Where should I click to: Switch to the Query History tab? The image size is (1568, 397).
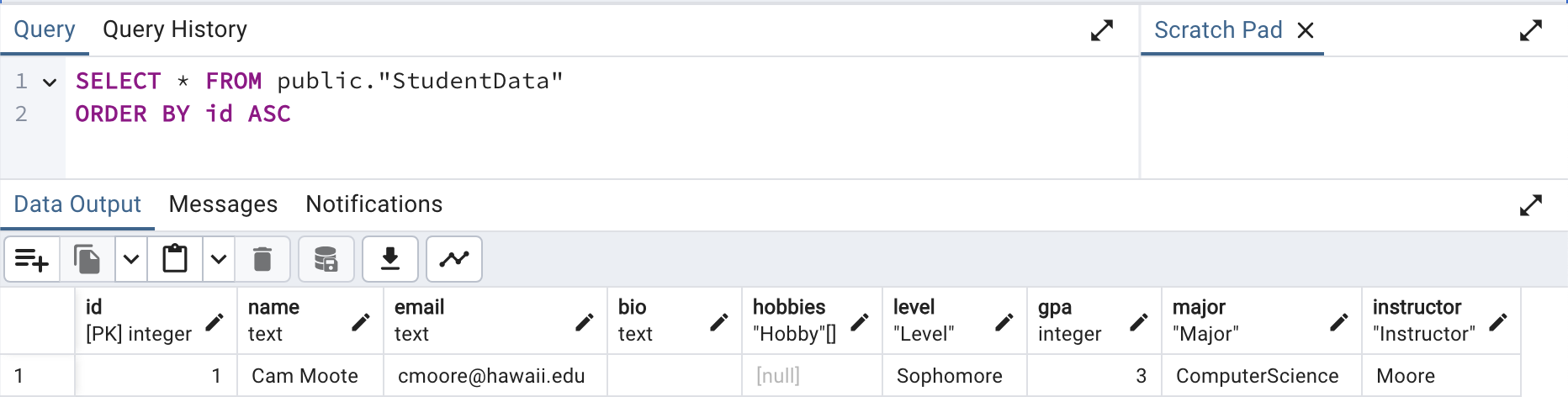[x=175, y=30]
